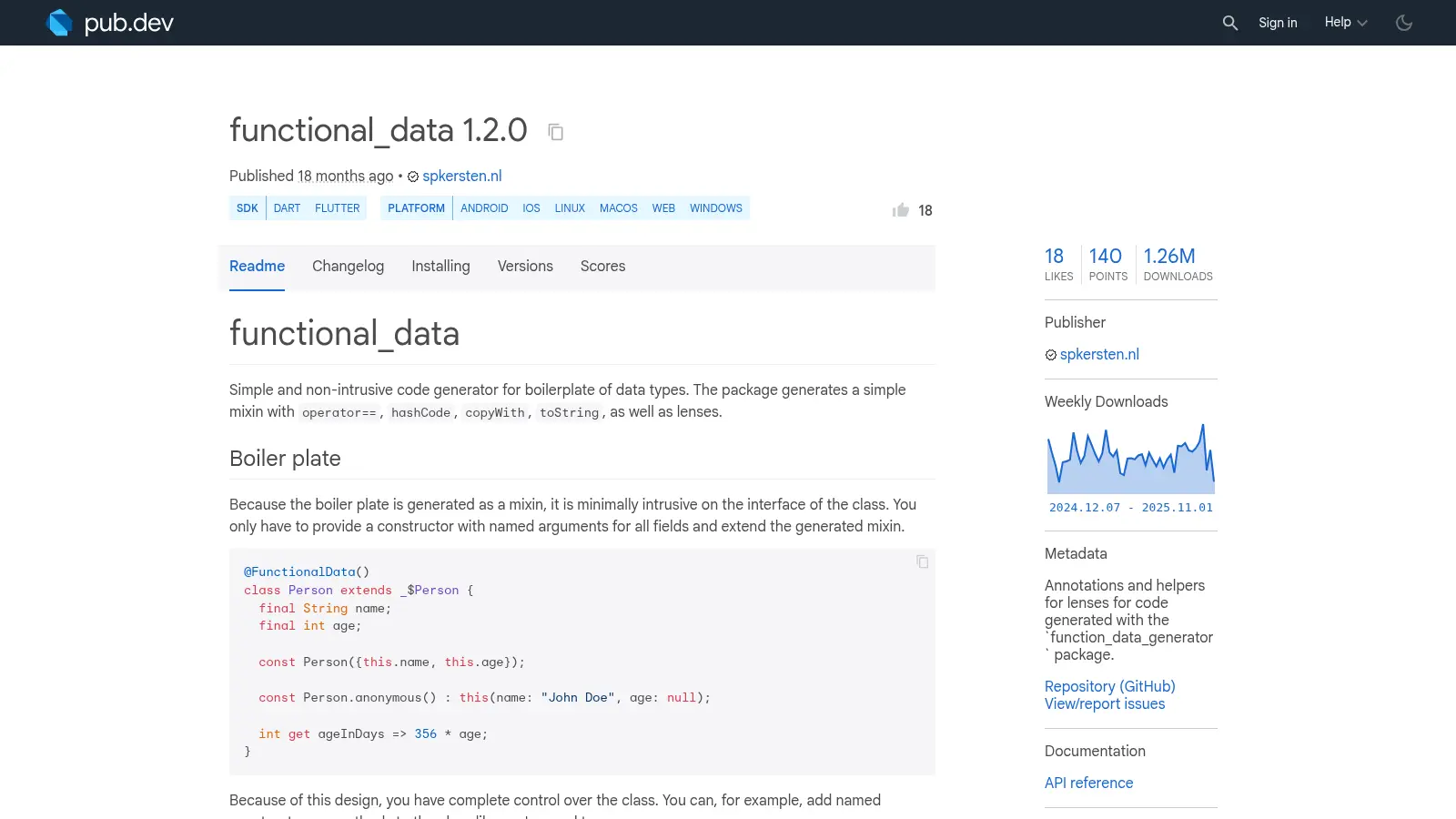
Task: Click the date range 2024.12.07 - 2025.11.01
Action: coord(1131,508)
